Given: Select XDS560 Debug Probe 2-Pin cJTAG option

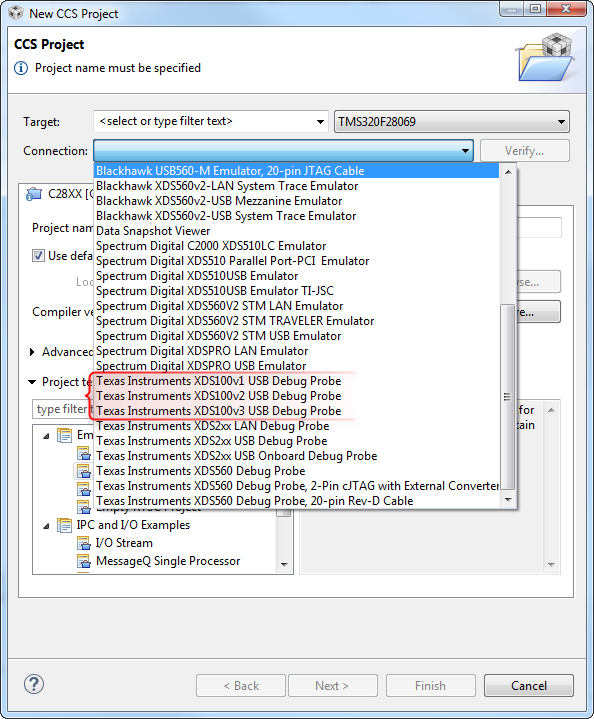Looking at the screenshot, I should coord(296,486).
